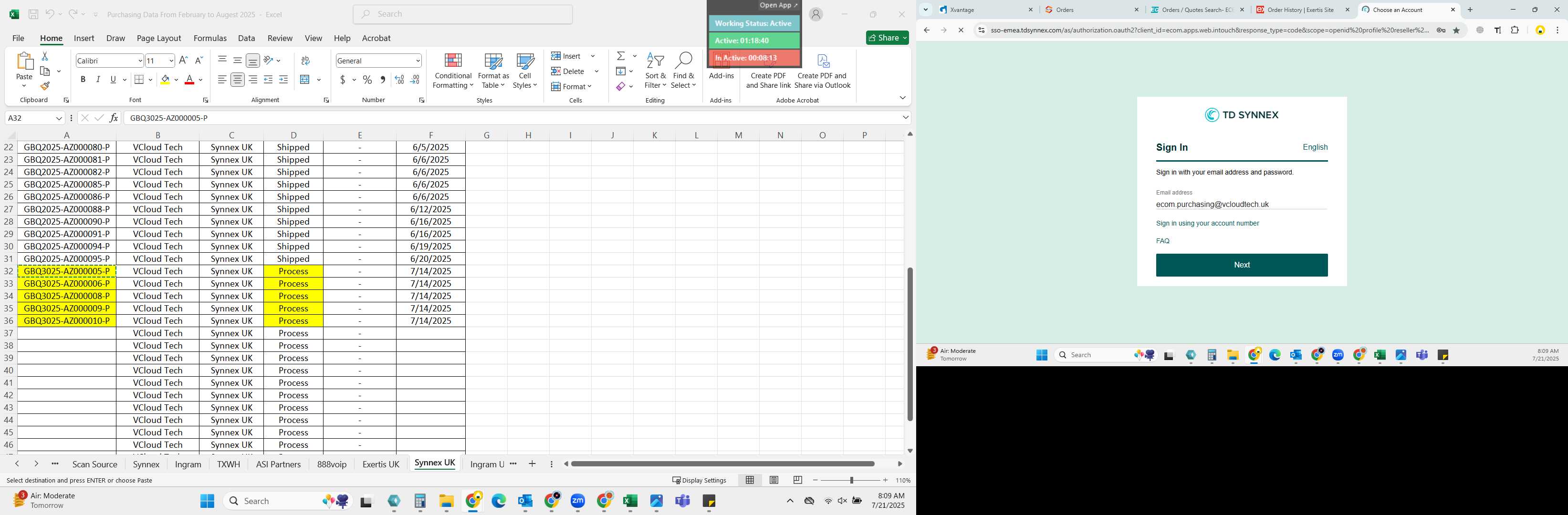Apply Accounting Number Format dollar icon

pyautogui.click(x=343, y=80)
